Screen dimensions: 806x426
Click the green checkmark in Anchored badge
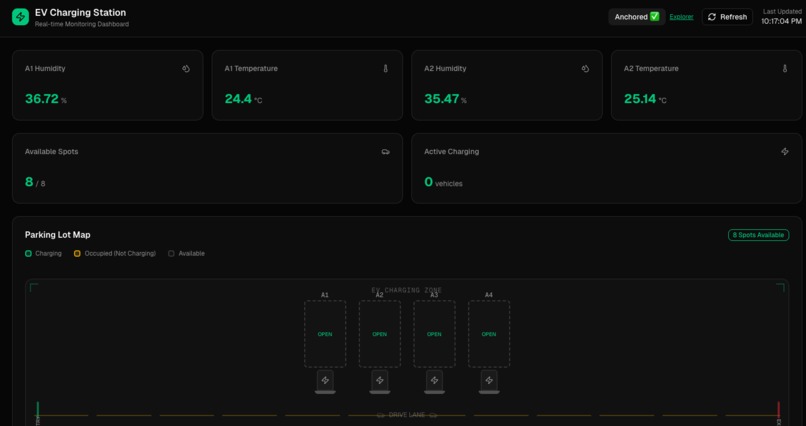pyautogui.click(x=654, y=16)
